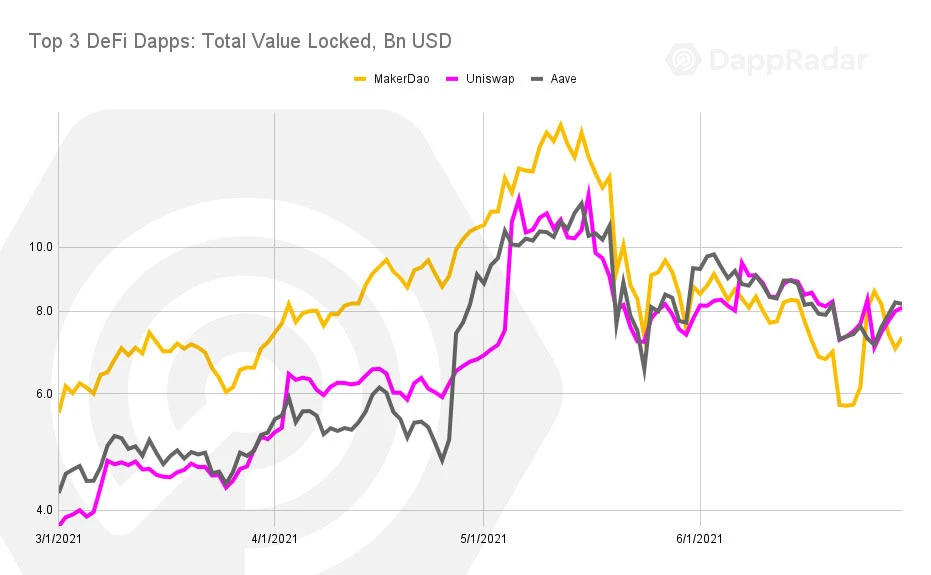Image resolution: width=931 pixels, height=575 pixels.
Task: Click the 4/1/2021 x-axis label
Action: [274, 539]
